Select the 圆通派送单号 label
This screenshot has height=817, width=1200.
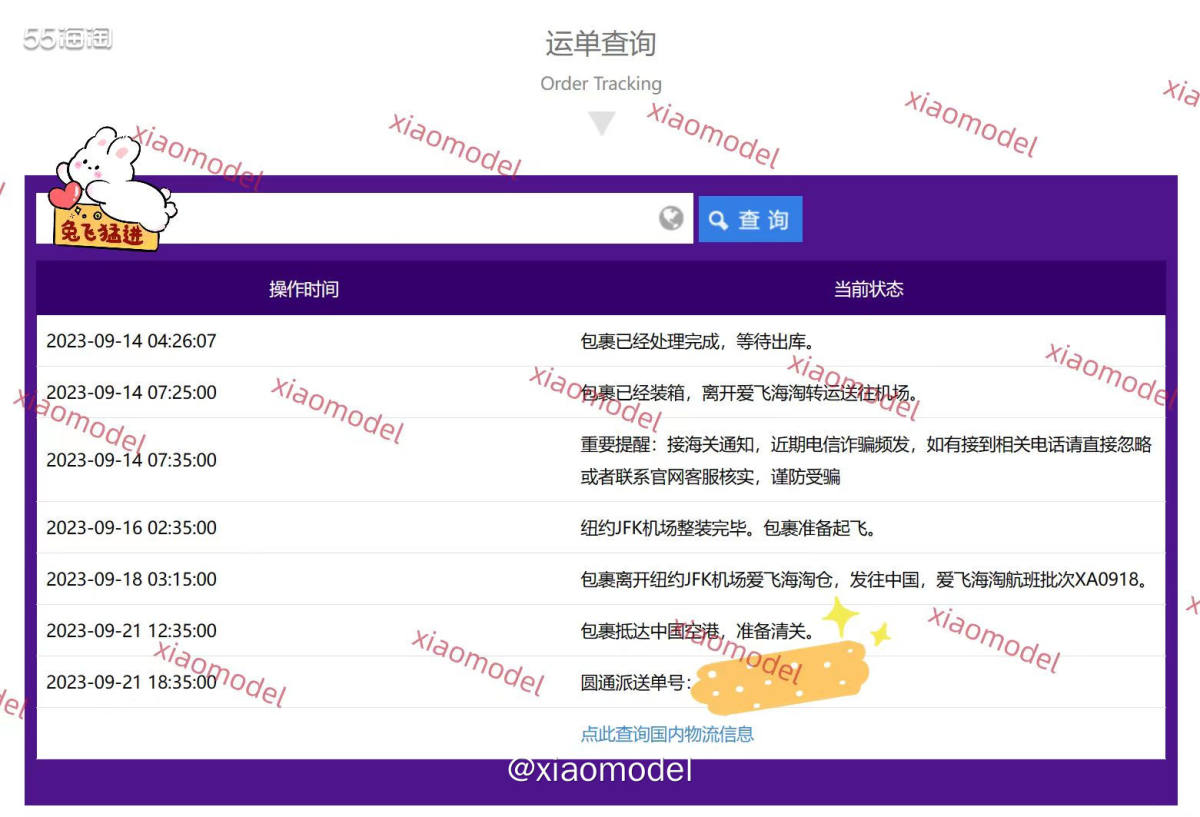pyautogui.click(x=636, y=683)
